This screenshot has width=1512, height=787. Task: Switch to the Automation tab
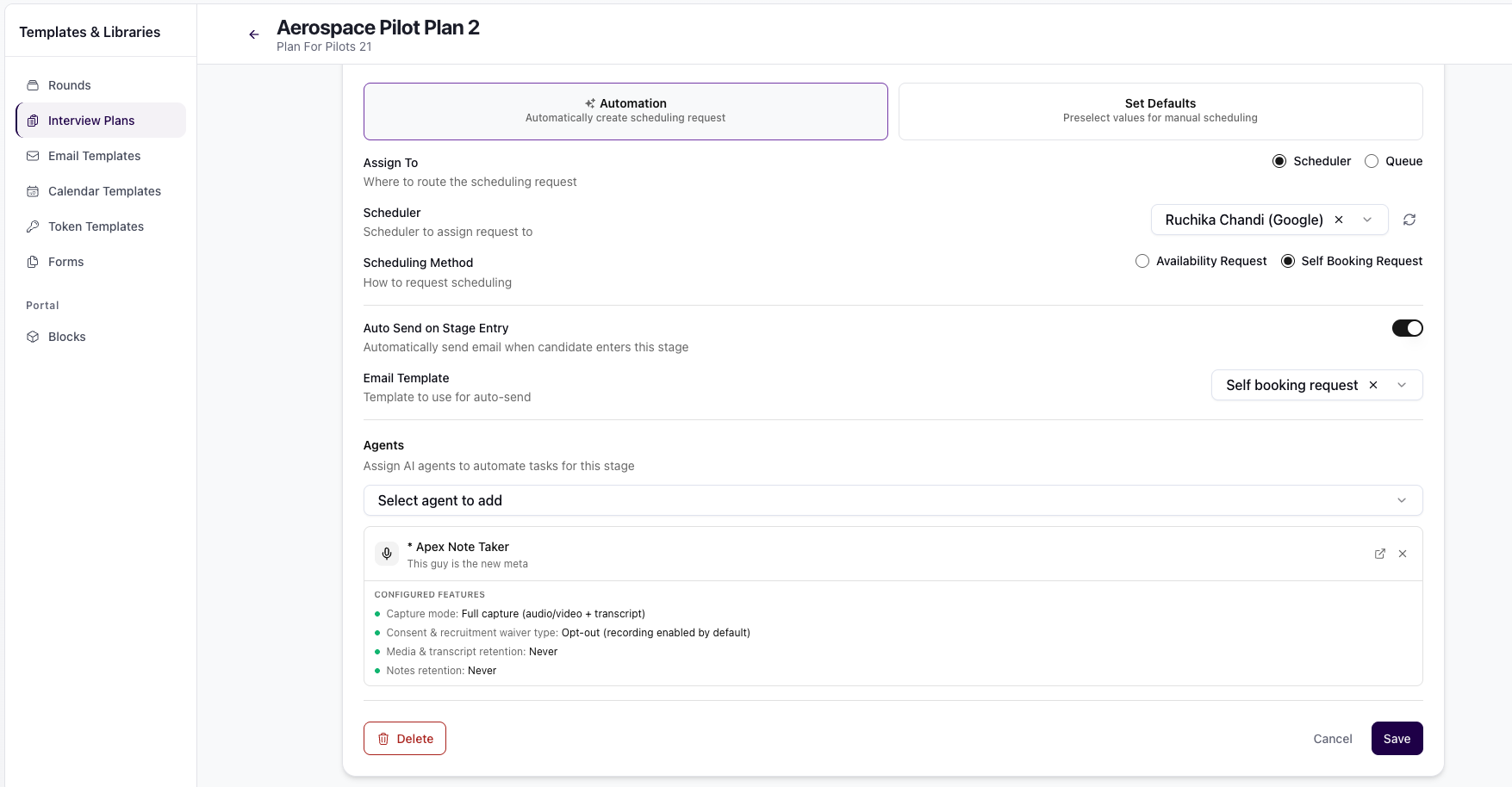pos(625,111)
